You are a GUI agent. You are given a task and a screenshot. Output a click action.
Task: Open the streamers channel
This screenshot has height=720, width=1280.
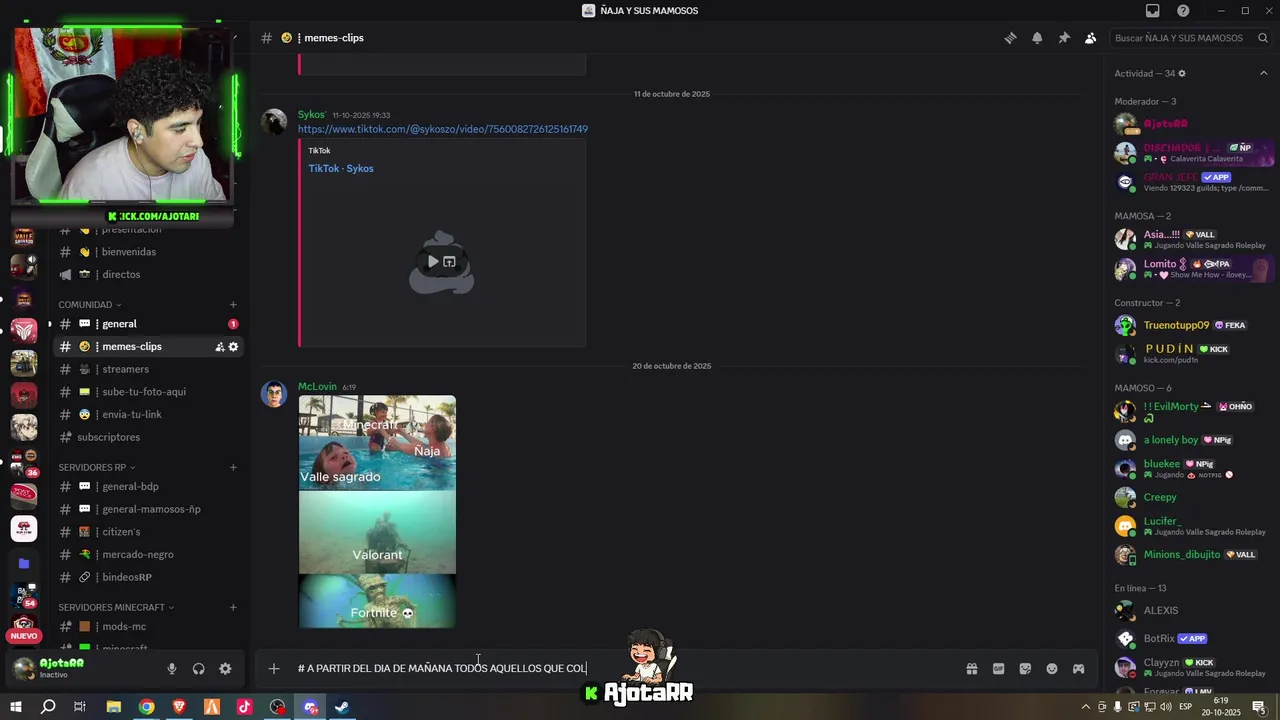(x=147, y=369)
